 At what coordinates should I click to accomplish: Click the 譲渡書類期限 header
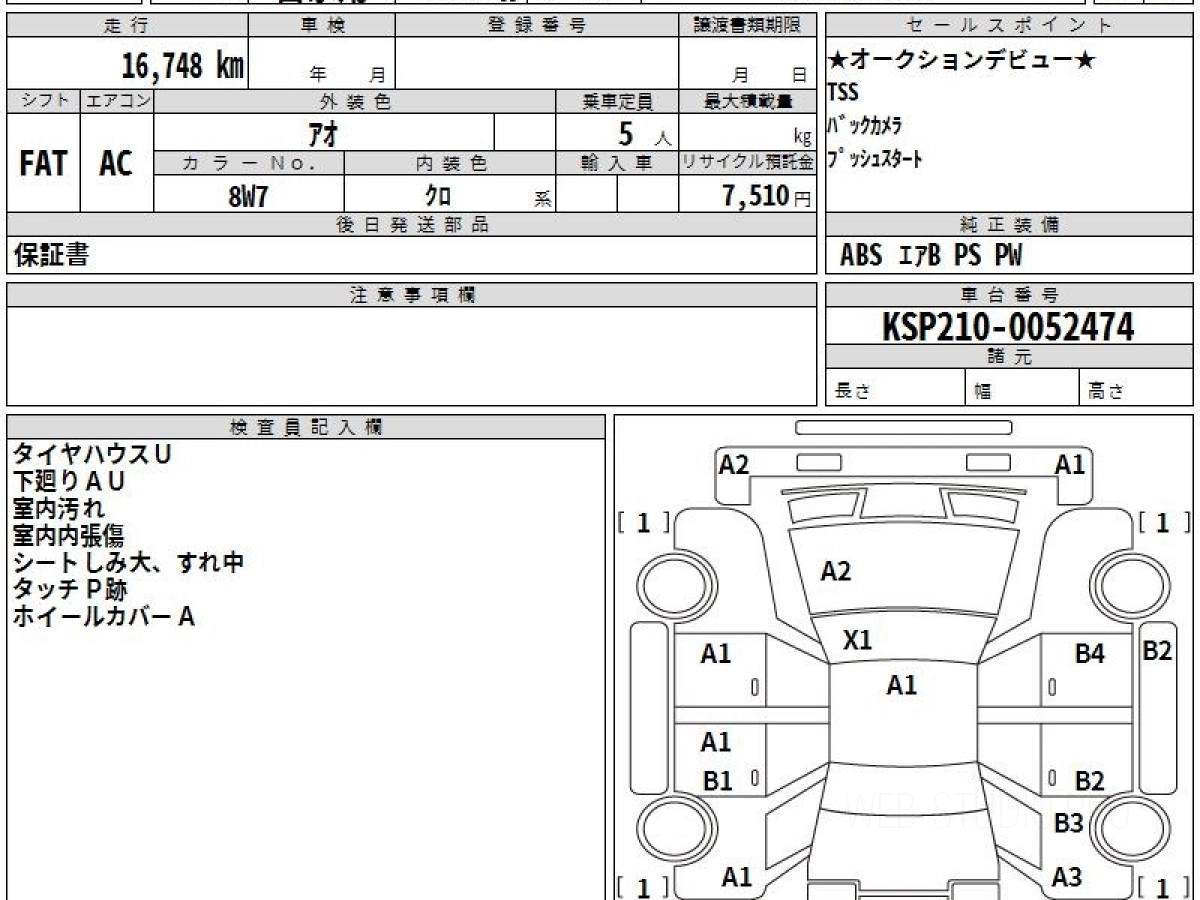pos(747,26)
